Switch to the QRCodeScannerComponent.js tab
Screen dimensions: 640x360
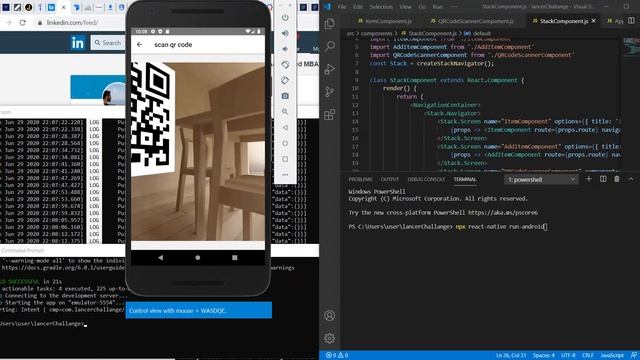tap(472, 21)
